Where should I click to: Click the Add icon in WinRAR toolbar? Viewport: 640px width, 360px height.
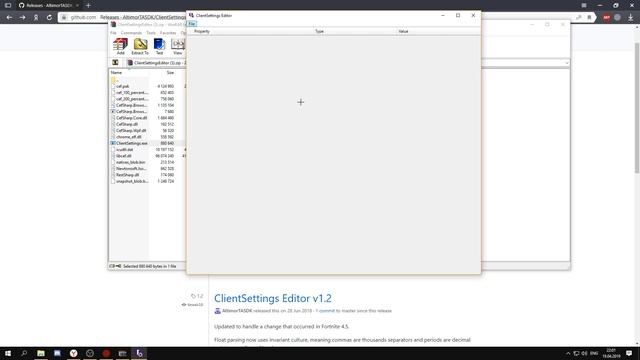tap(120, 46)
